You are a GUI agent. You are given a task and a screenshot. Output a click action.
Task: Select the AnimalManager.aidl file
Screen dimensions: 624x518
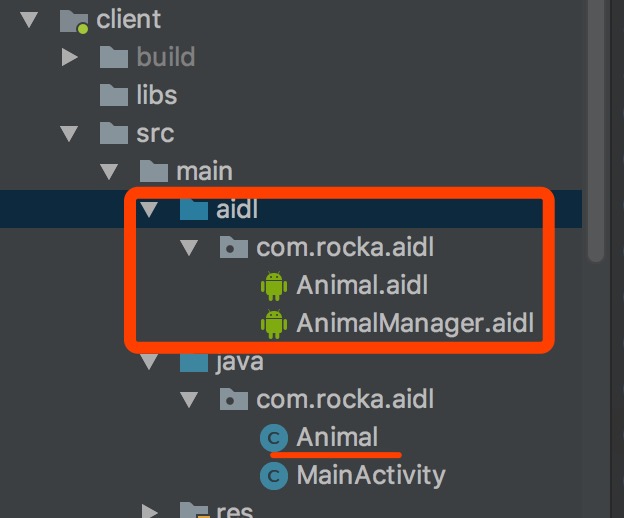tap(415, 323)
